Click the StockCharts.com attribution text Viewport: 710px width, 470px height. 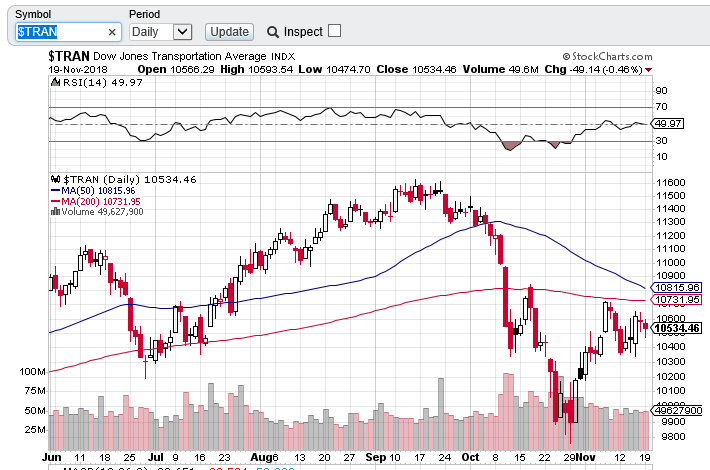pos(608,57)
